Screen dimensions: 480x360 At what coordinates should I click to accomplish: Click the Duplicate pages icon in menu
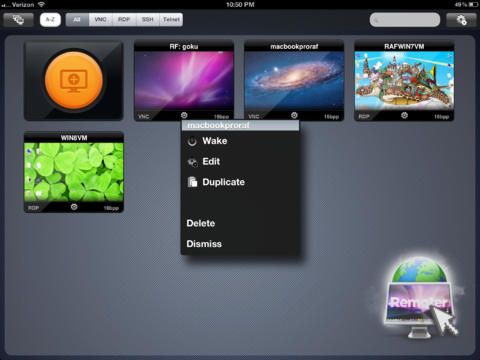(192, 182)
